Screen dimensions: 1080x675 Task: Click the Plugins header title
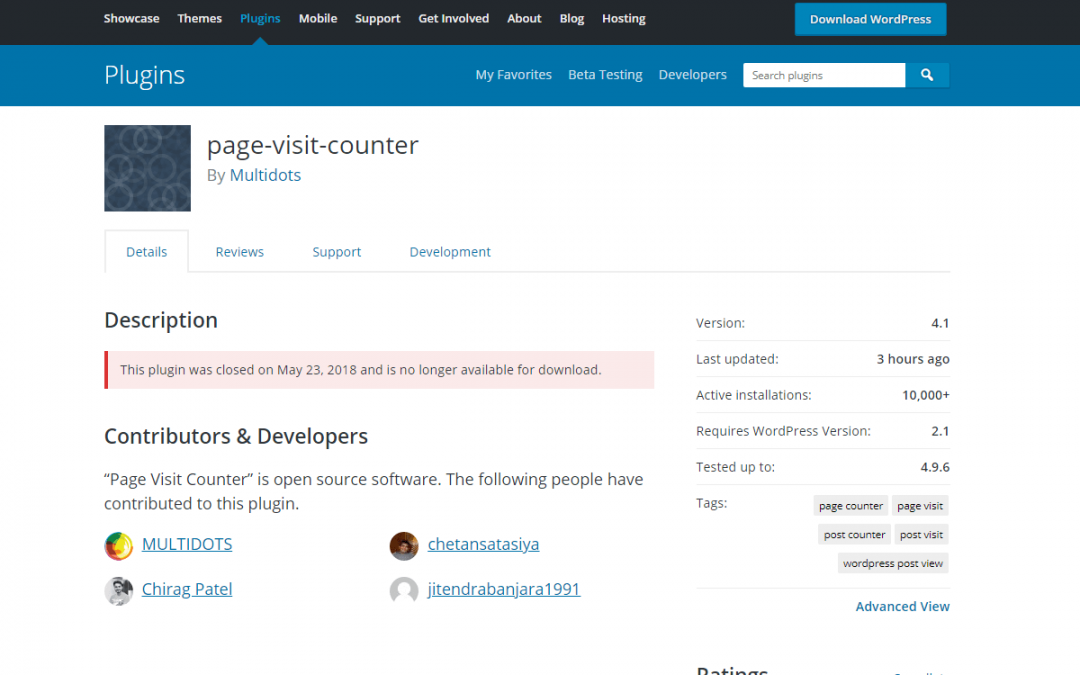[x=145, y=75]
